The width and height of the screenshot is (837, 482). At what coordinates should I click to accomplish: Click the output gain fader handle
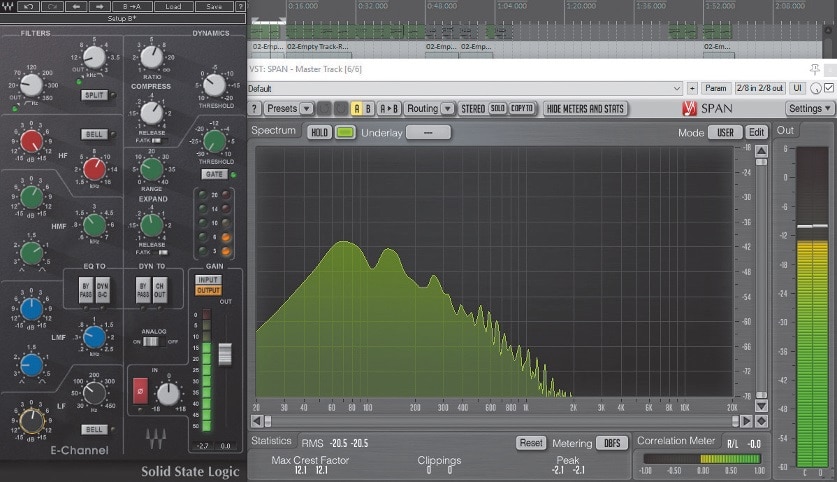[225, 354]
